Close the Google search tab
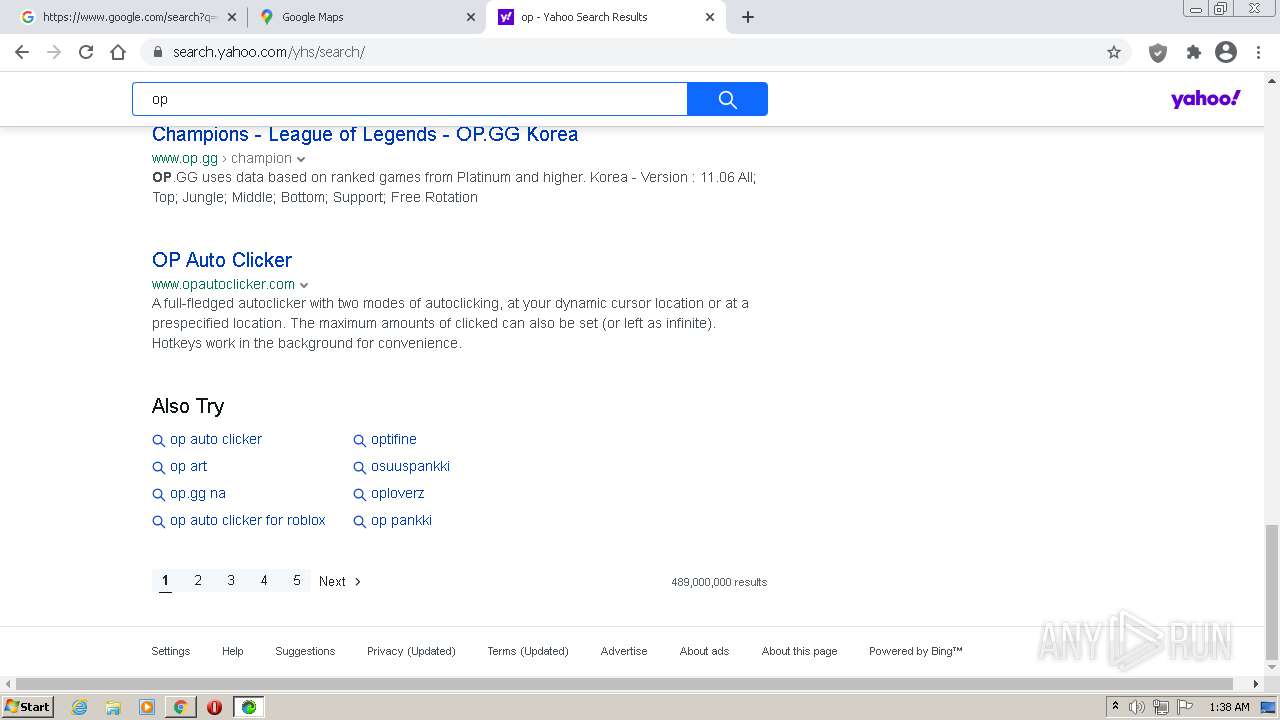 pos(232,17)
